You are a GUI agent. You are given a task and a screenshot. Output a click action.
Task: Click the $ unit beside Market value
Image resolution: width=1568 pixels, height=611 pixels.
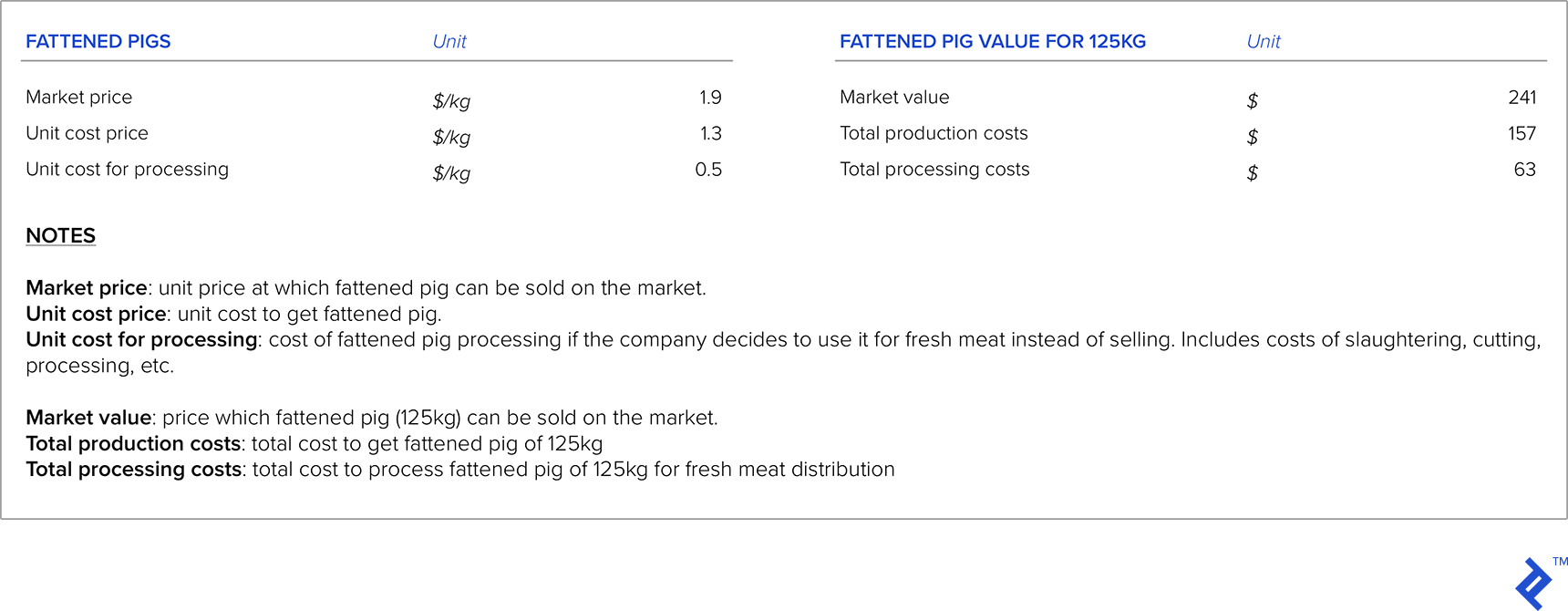click(x=1253, y=101)
